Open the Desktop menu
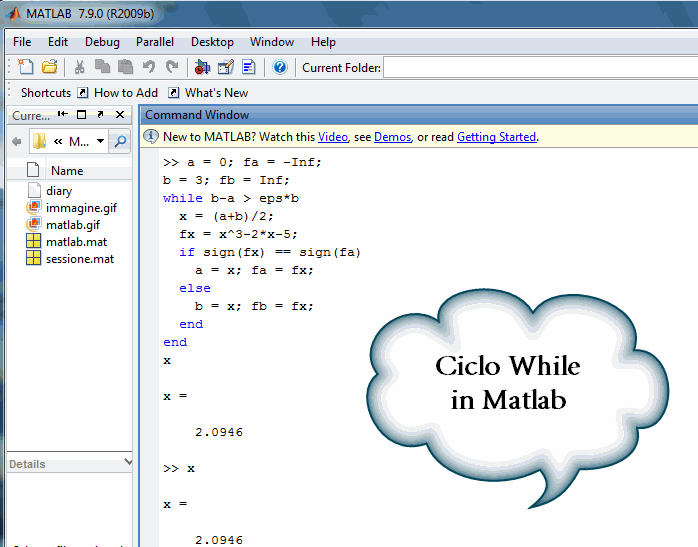This screenshot has width=698, height=547. 212,42
